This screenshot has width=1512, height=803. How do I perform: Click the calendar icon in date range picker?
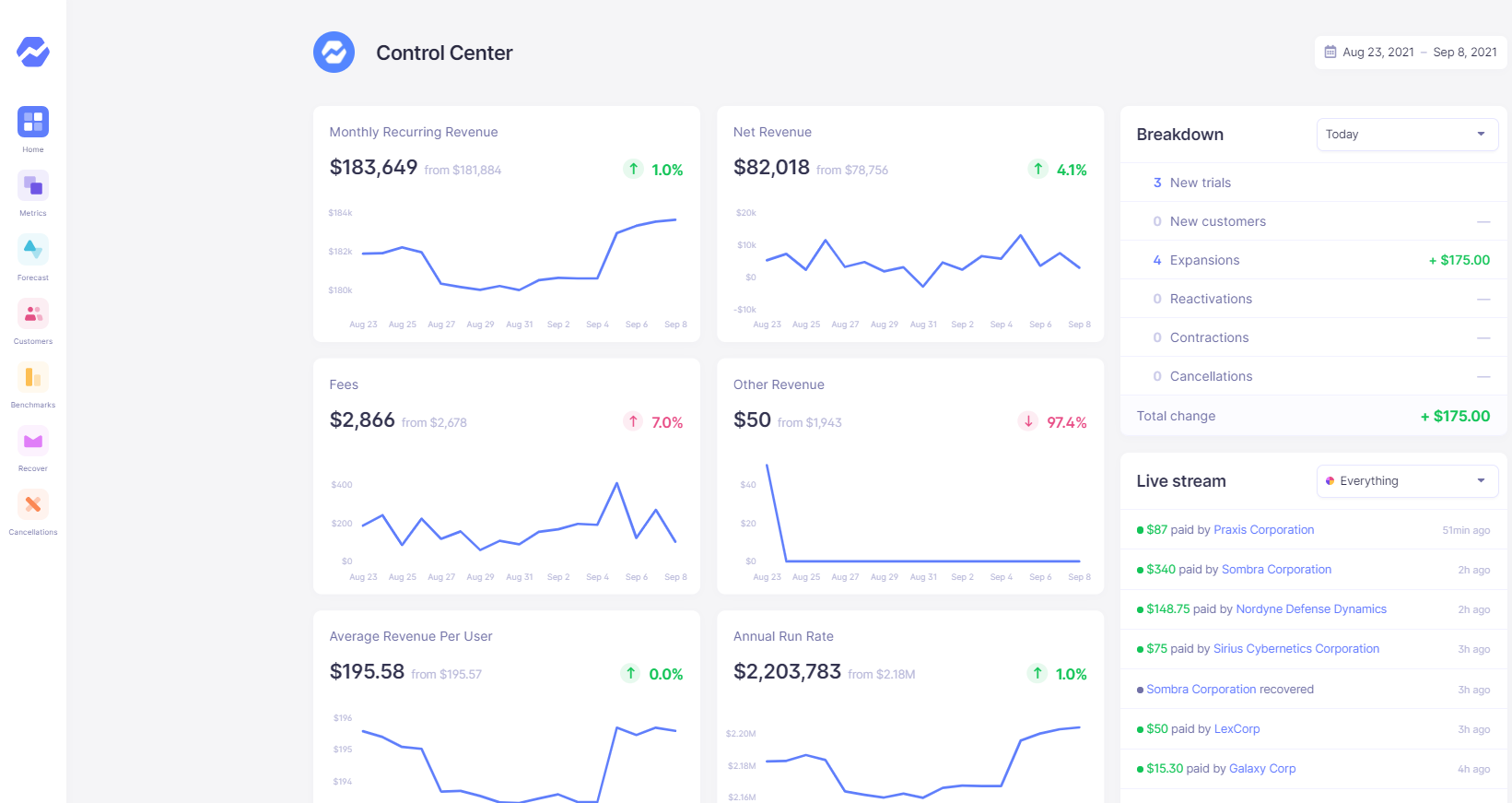pyautogui.click(x=1330, y=53)
